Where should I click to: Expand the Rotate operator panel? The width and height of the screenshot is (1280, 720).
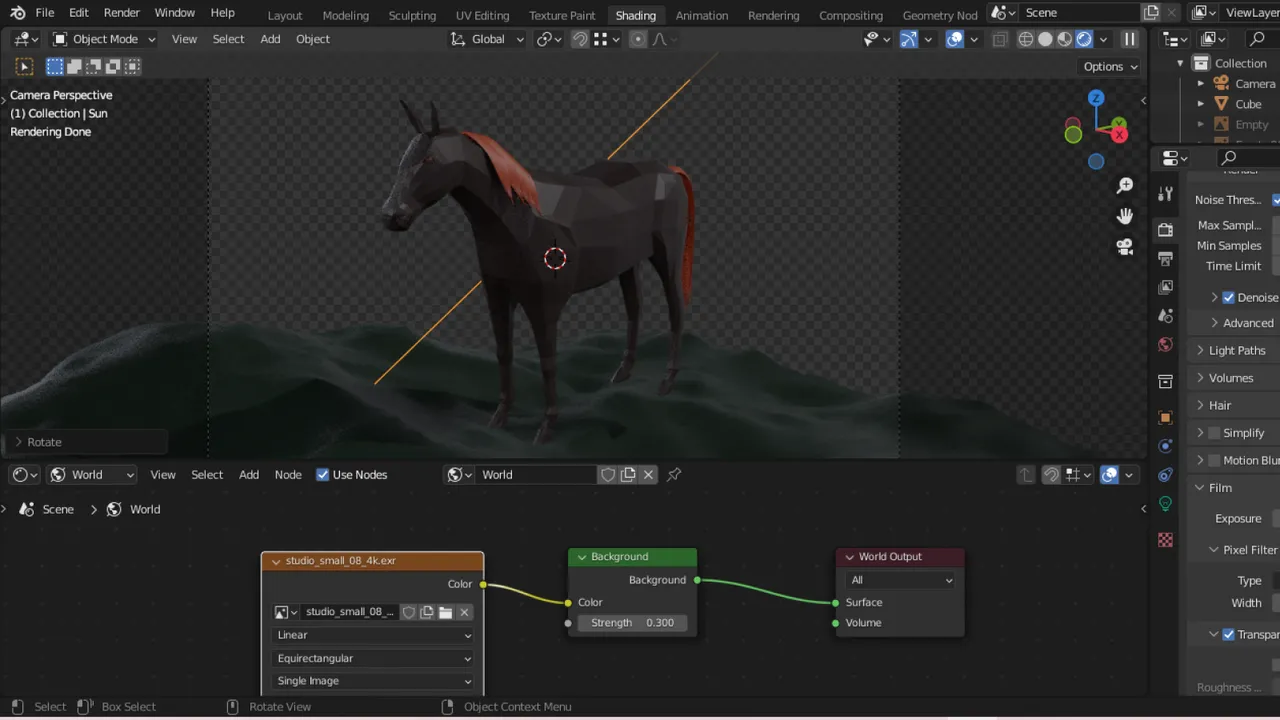pyautogui.click(x=18, y=442)
